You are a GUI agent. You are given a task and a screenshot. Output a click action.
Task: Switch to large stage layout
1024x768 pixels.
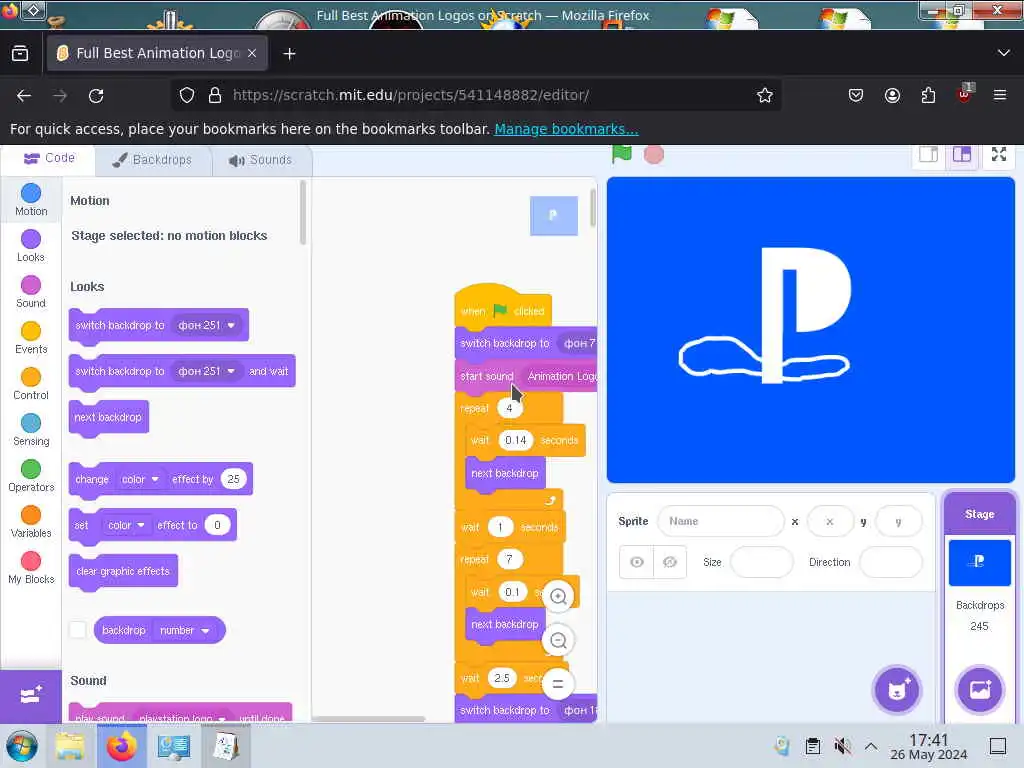coord(962,155)
